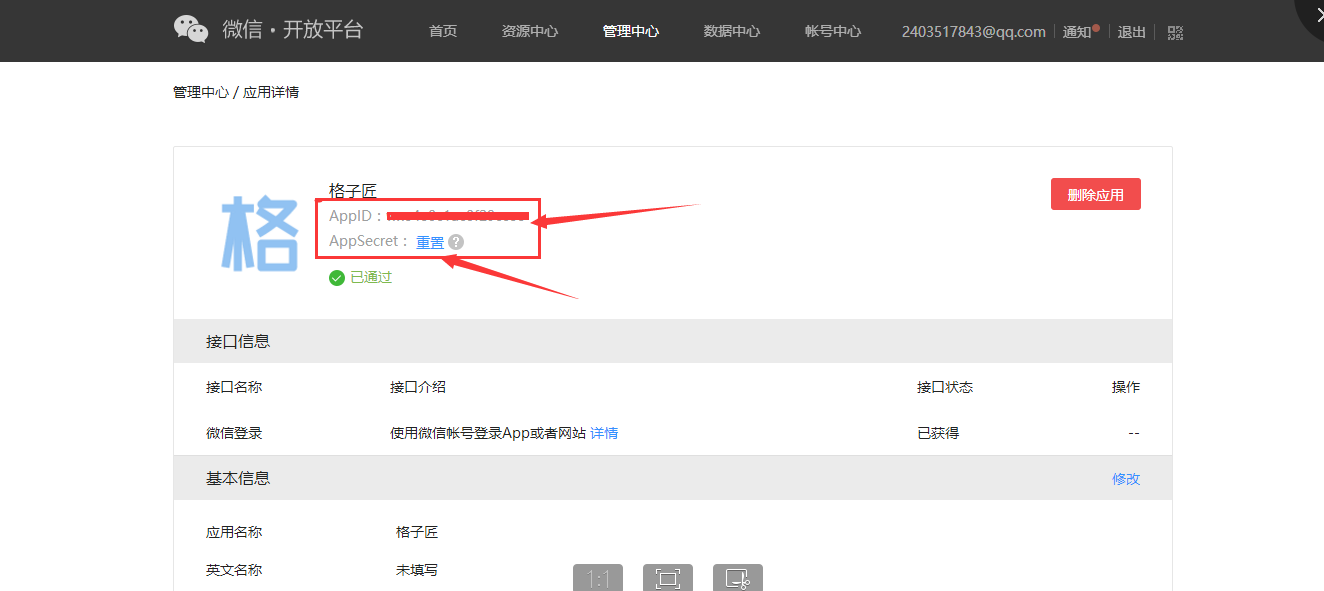The height and width of the screenshot is (591, 1324).
Task: Click the red 删除应用 button
Action: pos(1096,195)
